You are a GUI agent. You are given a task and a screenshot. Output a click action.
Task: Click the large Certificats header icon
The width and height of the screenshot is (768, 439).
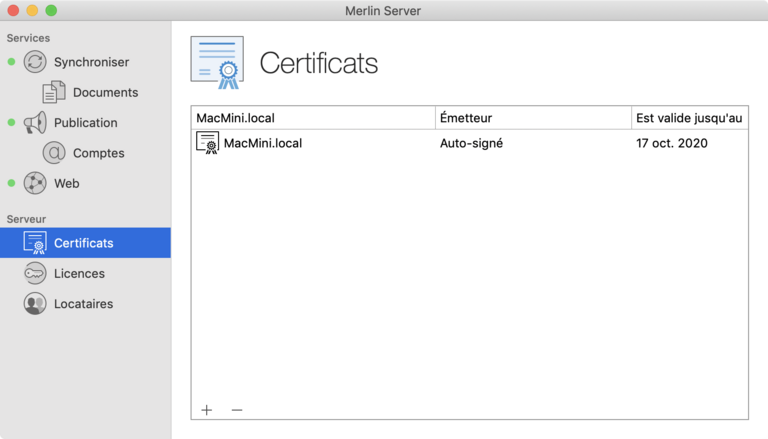217,62
